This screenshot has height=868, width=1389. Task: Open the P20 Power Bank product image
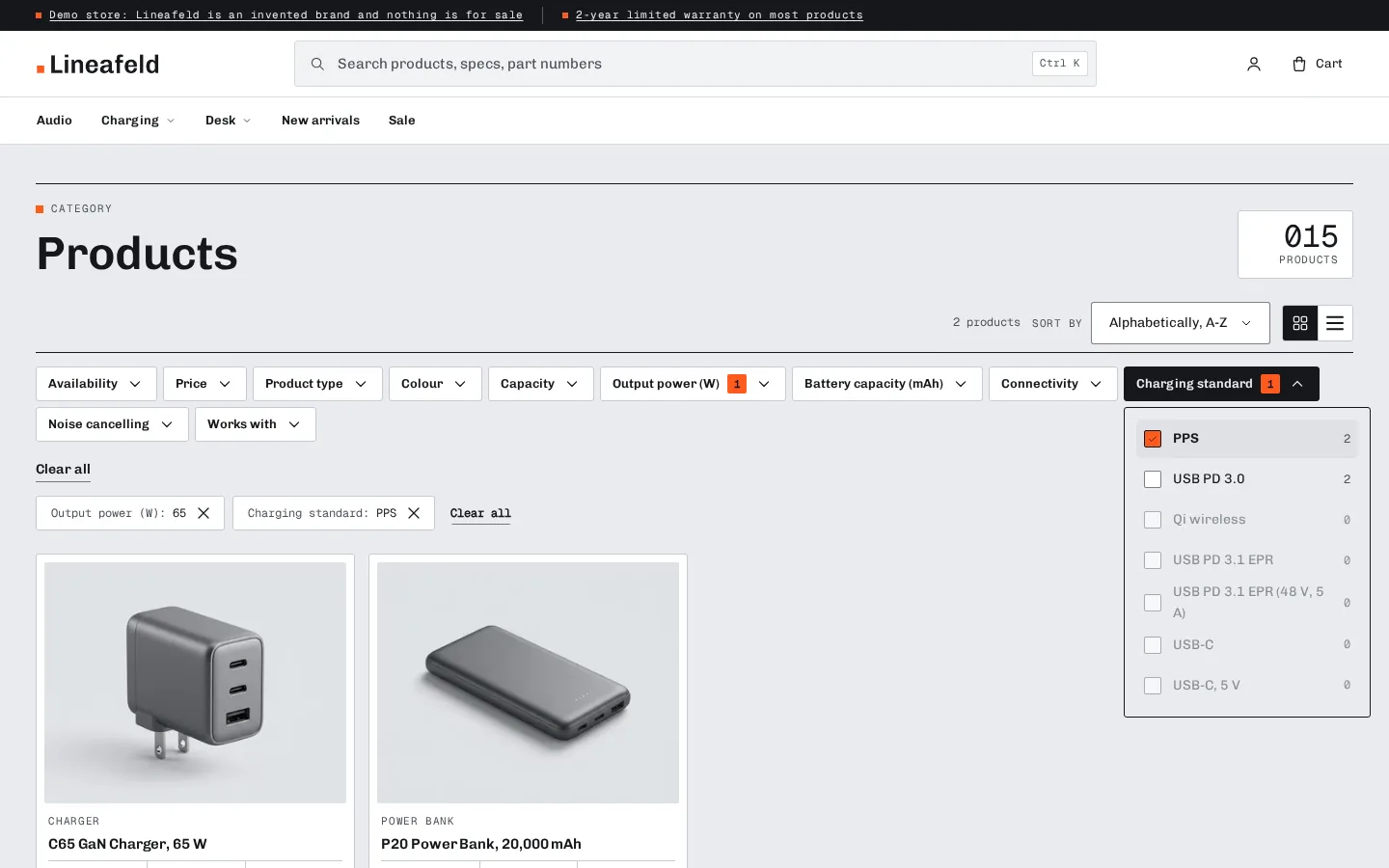[x=528, y=683]
